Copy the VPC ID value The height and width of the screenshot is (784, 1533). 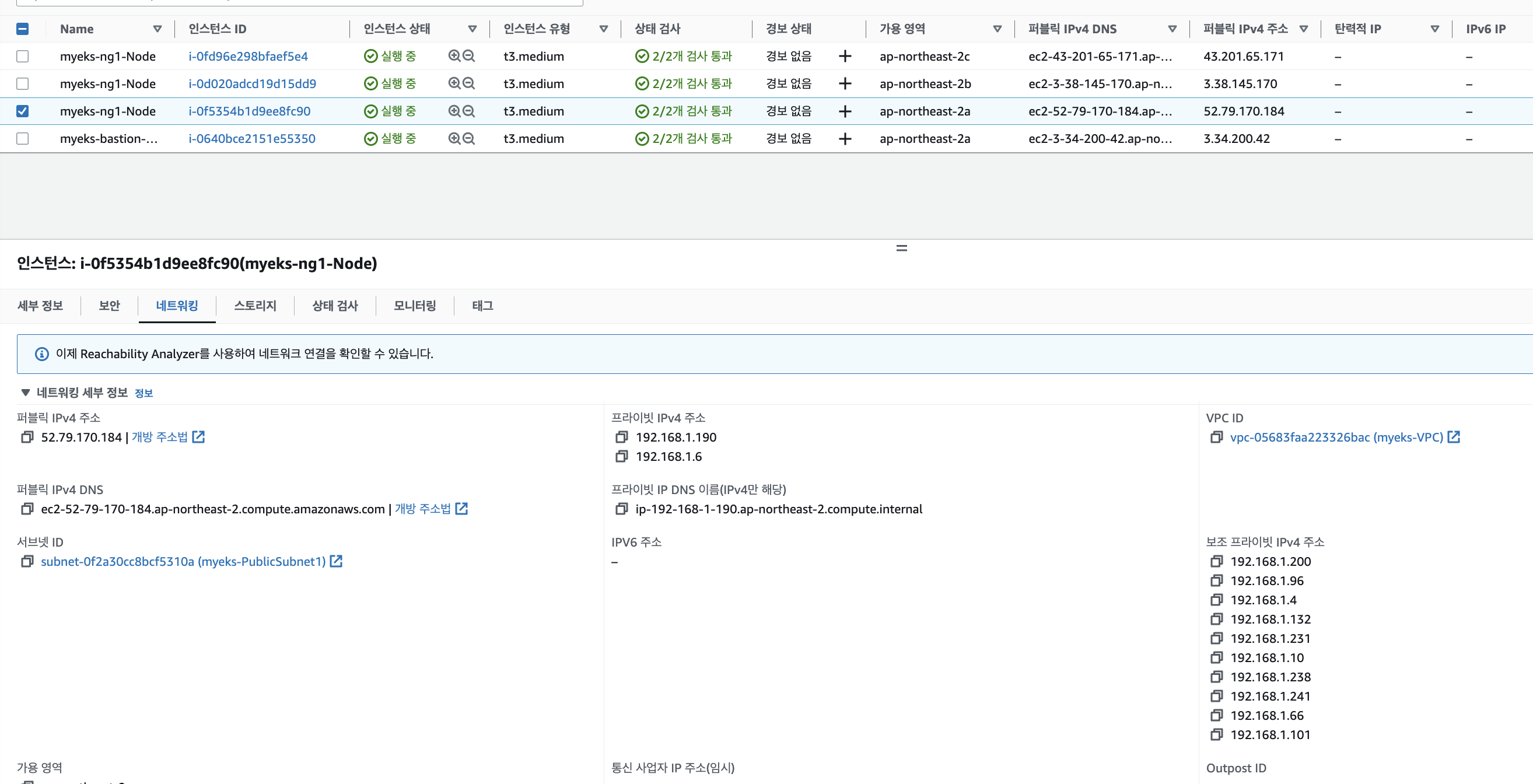click(x=1216, y=437)
